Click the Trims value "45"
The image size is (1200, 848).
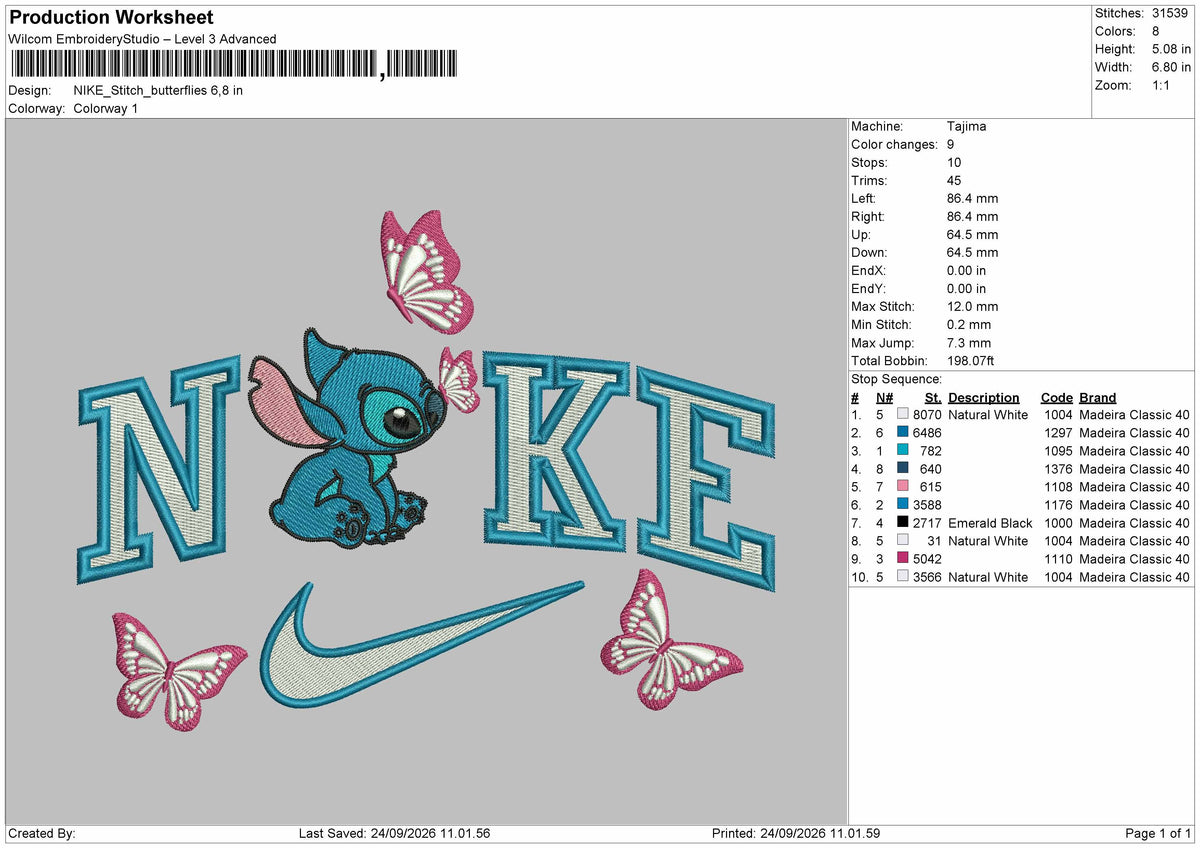(954, 180)
